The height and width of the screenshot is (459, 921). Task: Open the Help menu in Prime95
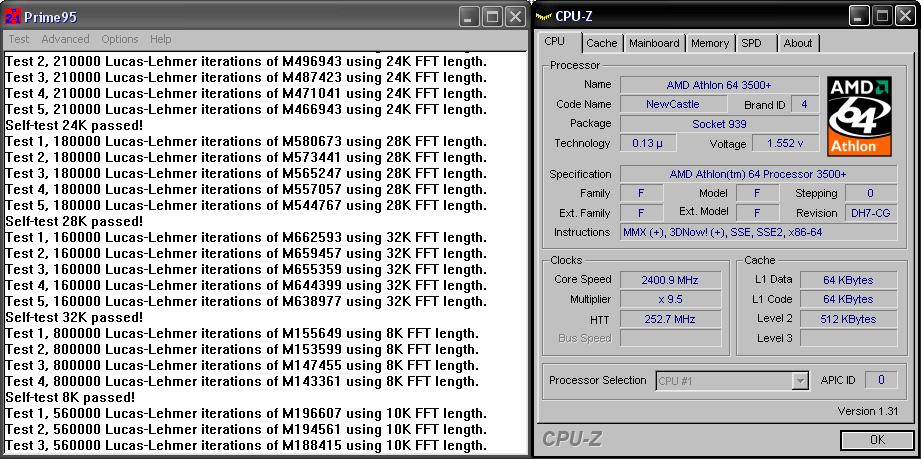[x=160, y=39]
